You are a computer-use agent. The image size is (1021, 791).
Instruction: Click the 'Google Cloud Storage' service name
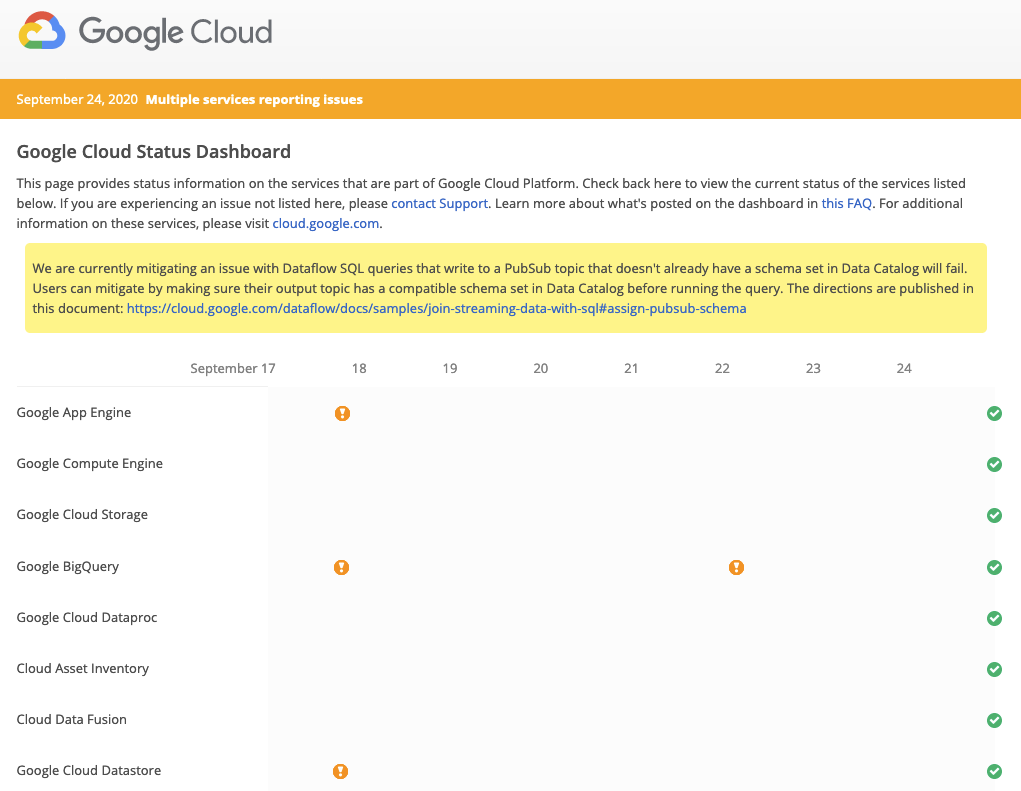(82, 515)
